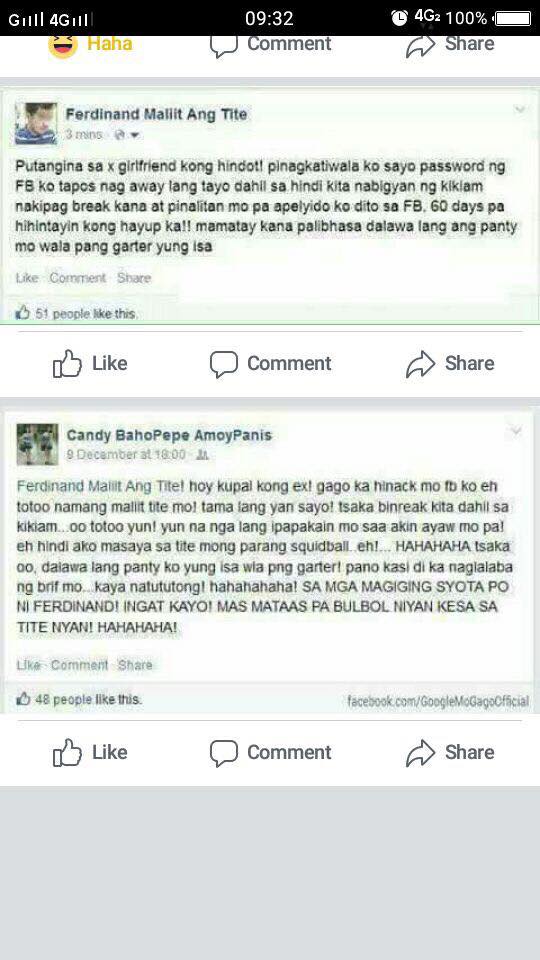Screen dimensions: 540x960
Task: Tap Ferdinand's profile picture thumbnail
Action: 36,124
